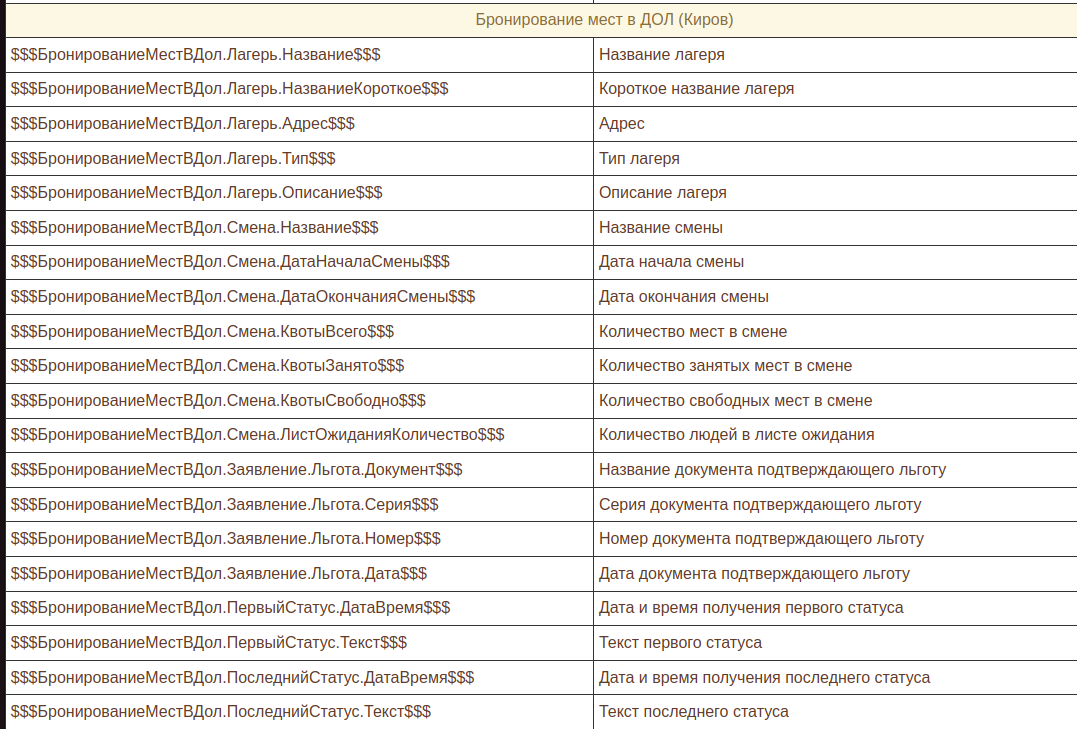Click the Смена.ДатаНачалаСмены$$$ variable cell
The image size is (1077, 729).
click(230, 262)
